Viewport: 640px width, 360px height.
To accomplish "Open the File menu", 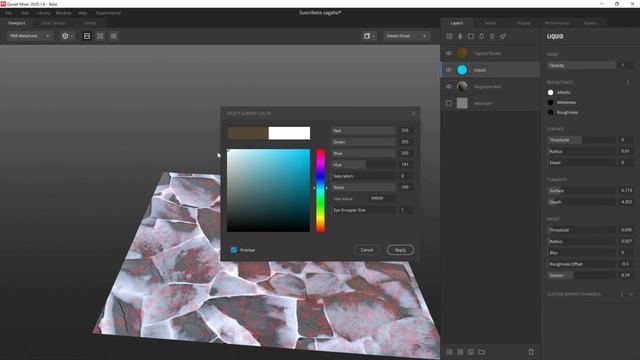I will click(x=9, y=13).
